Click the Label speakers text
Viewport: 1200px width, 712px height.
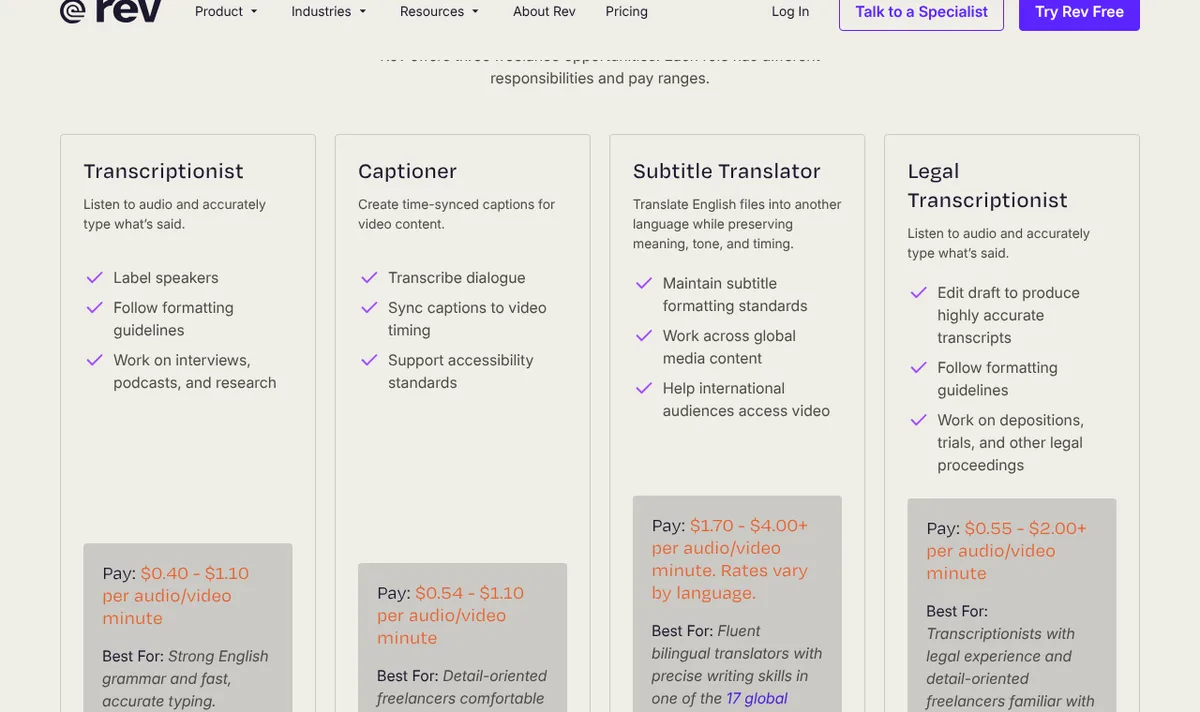click(x=166, y=278)
